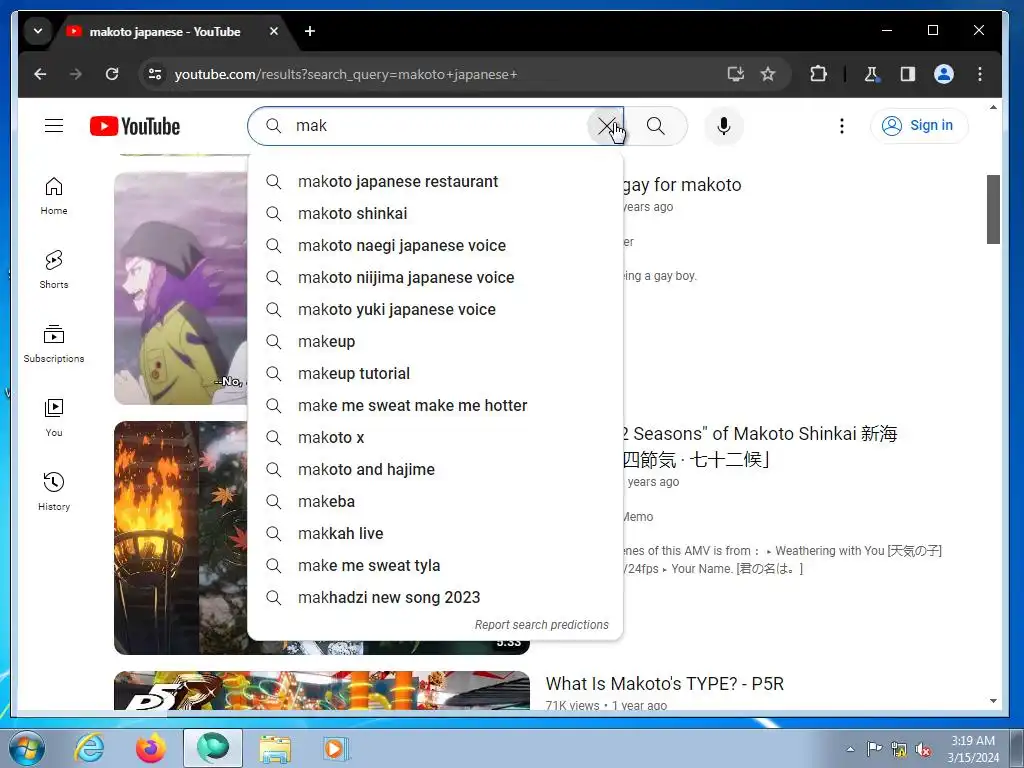
Task: Click the page vertical scrollbar thumb
Action: point(993,209)
